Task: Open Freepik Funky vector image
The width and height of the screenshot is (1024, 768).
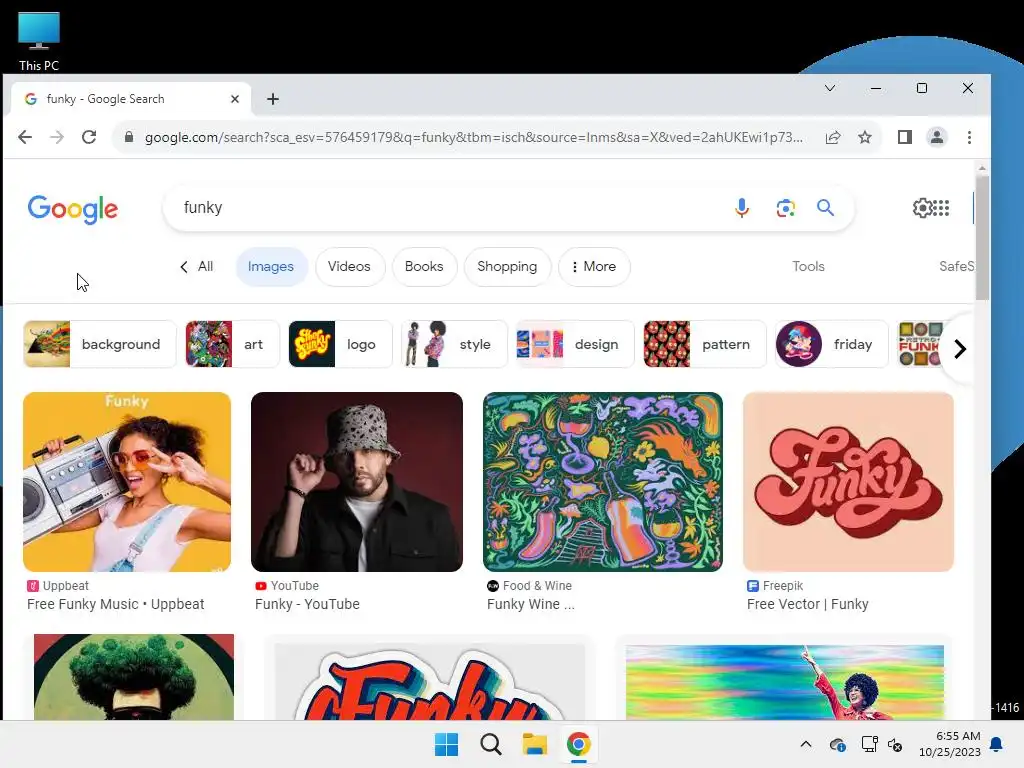Action: pos(848,482)
